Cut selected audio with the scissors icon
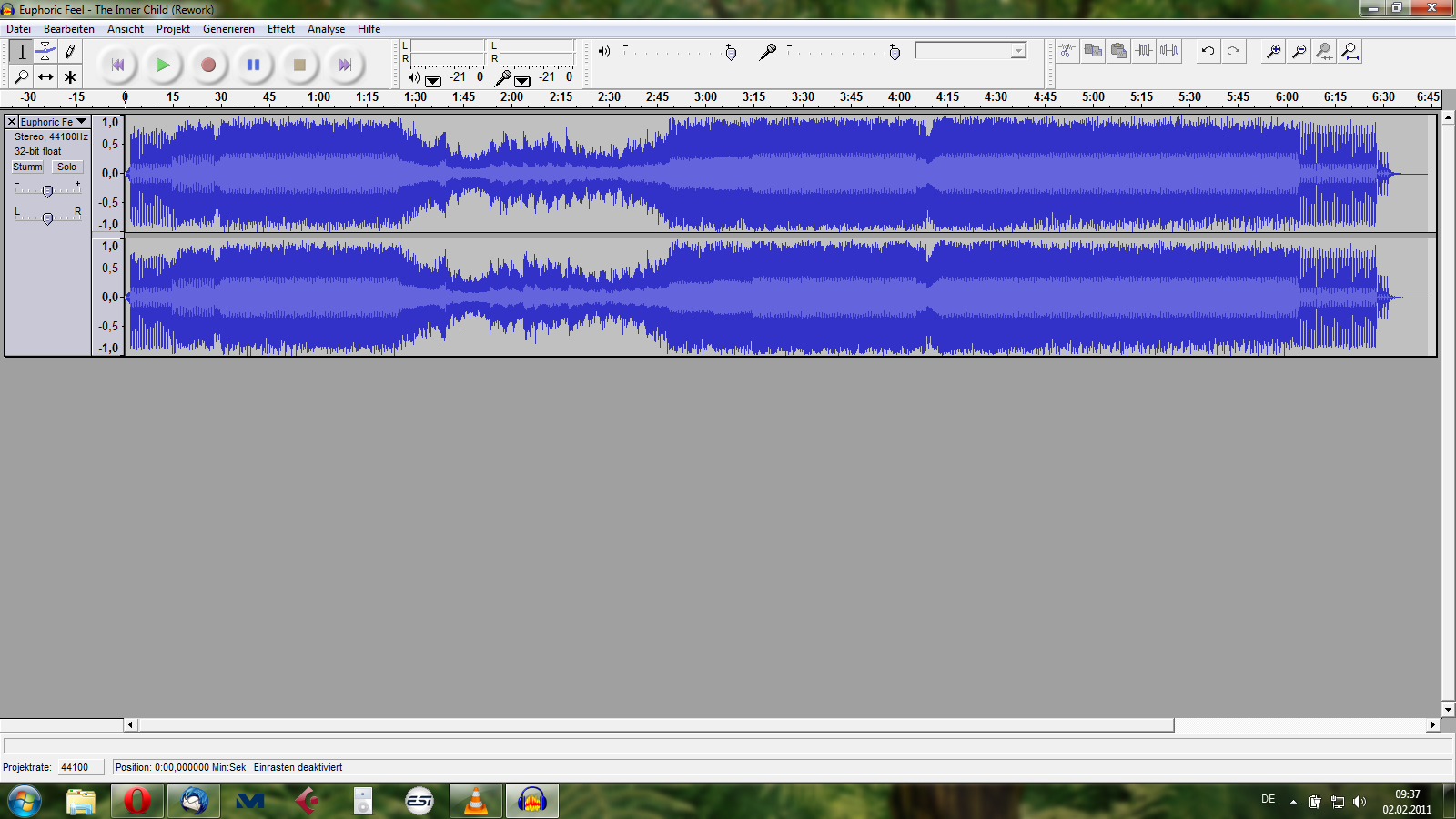 point(1067,51)
